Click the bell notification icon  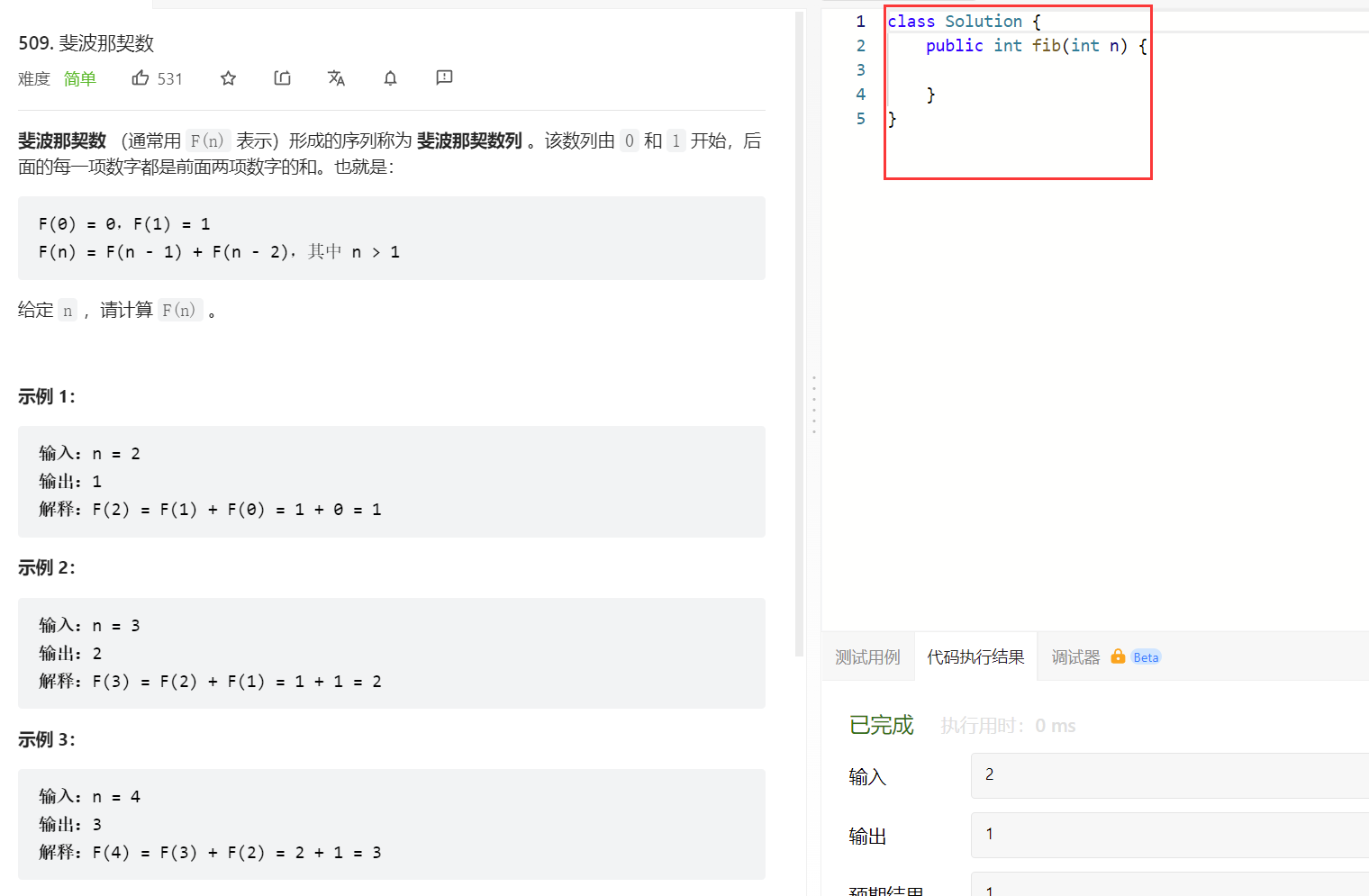click(x=390, y=78)
